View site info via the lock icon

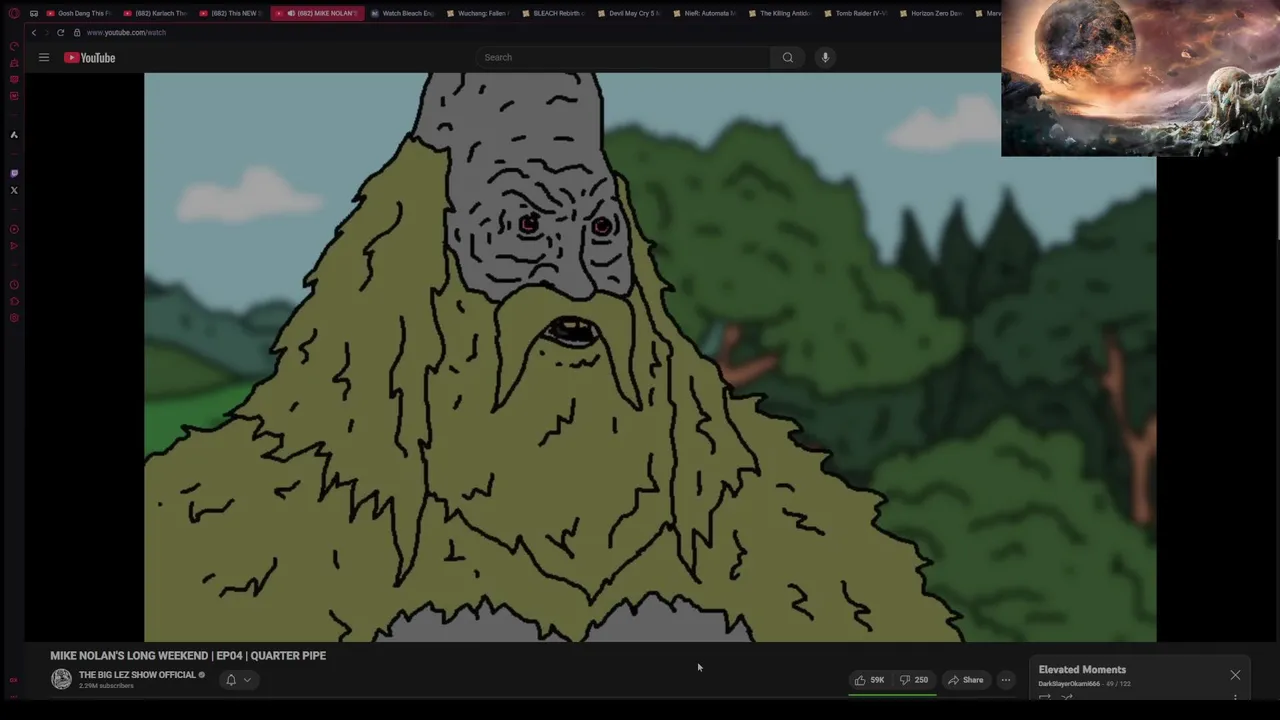click(77, 32)
